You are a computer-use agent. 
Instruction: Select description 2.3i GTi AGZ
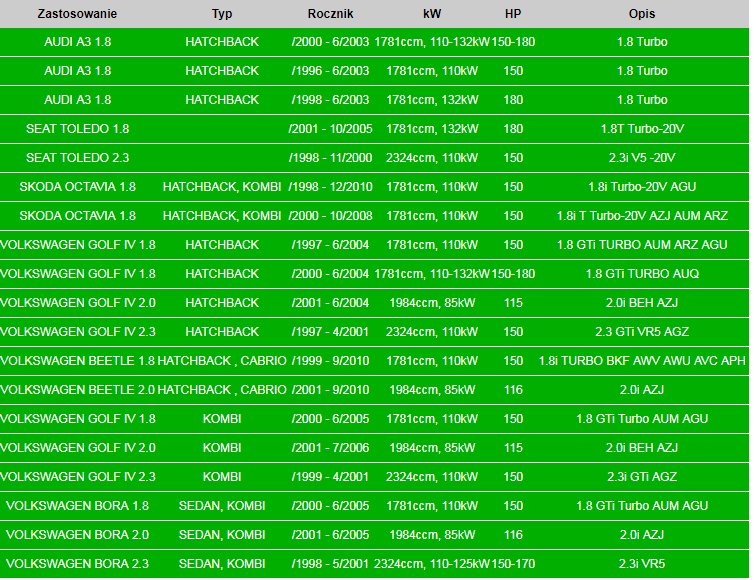tap(642, 476)
